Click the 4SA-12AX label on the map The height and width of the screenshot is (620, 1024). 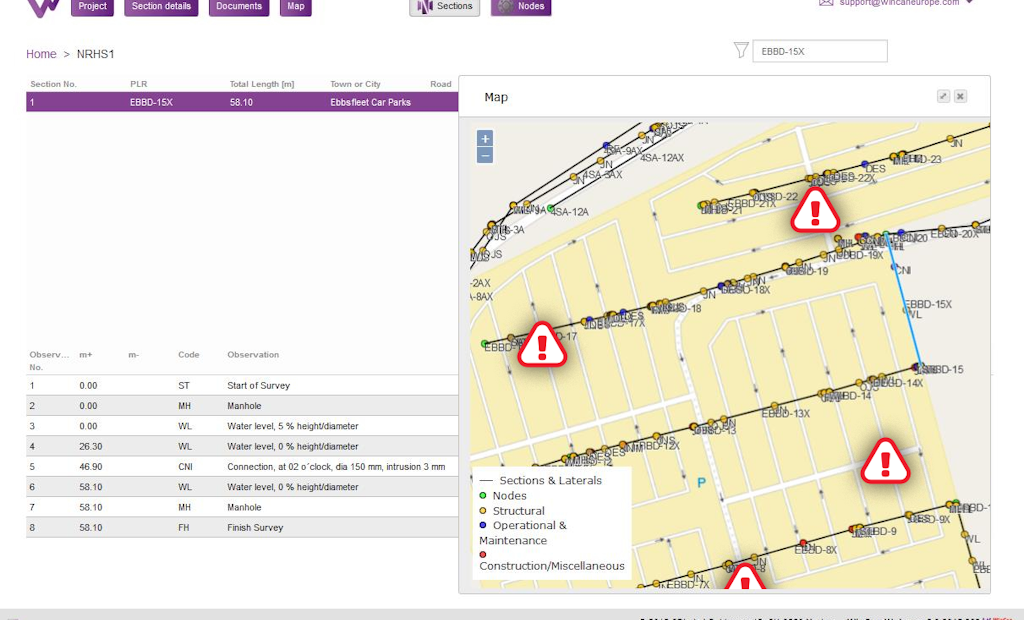[x=662, y=157]
